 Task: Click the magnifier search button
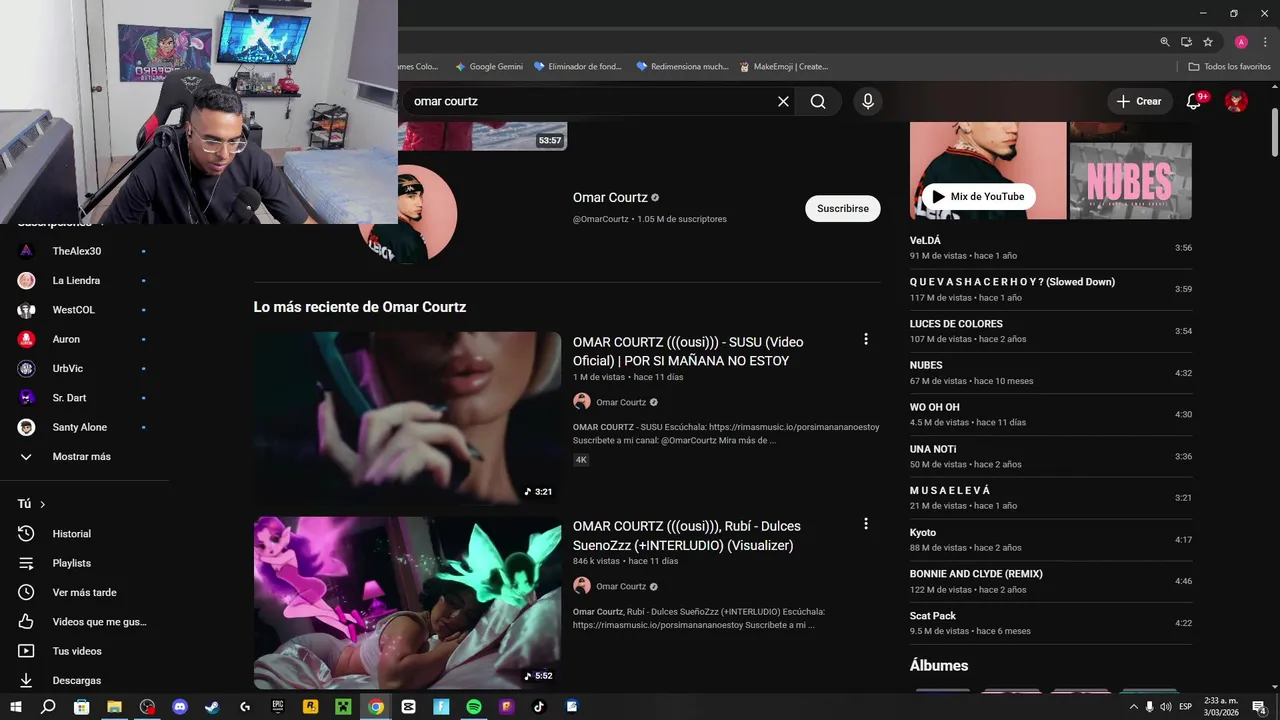point(818,101)
